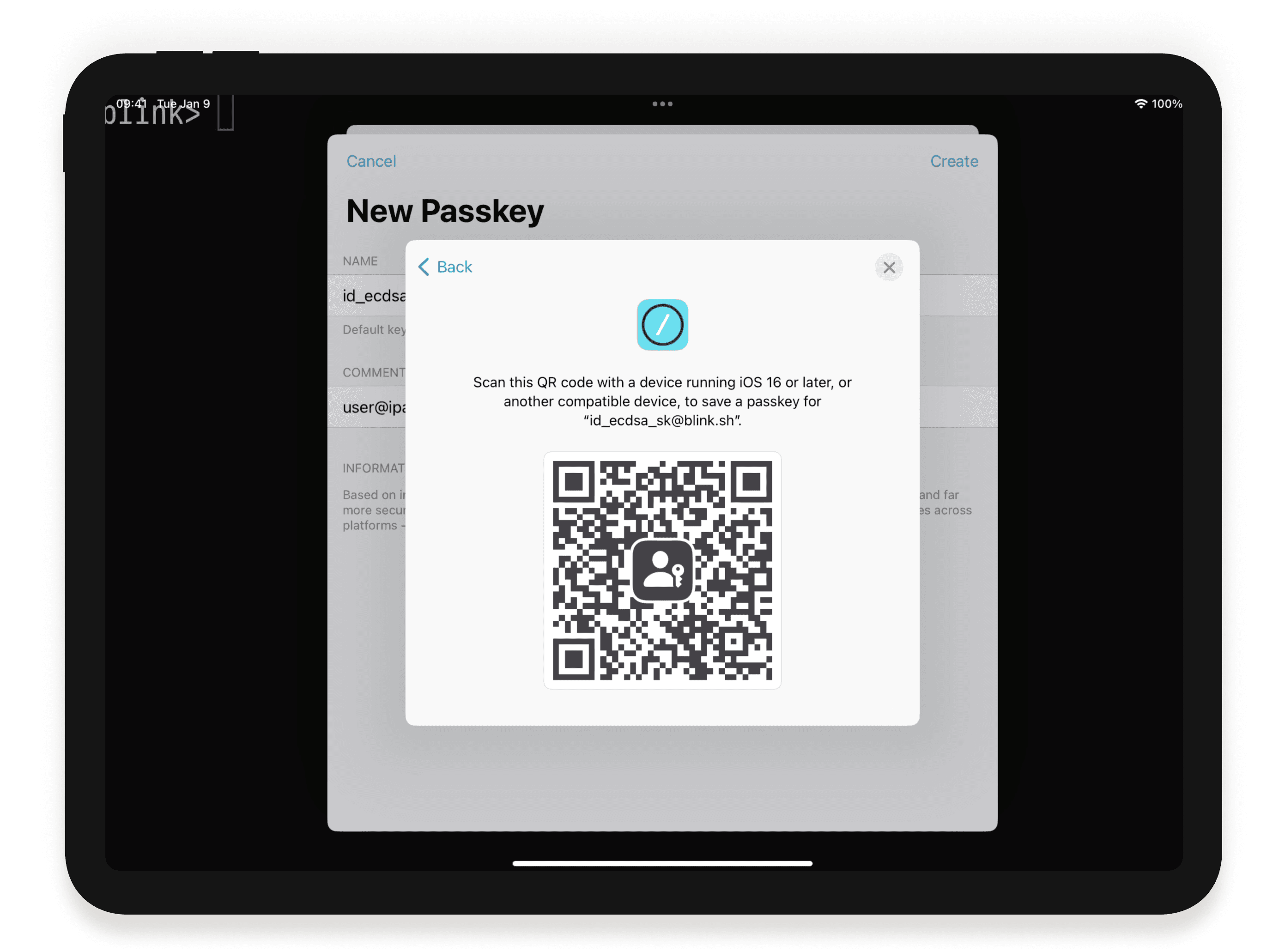The width and height of the screenshot is (1285, 952).
Task: Tap the Default key helper text
Action: point(374,330)
